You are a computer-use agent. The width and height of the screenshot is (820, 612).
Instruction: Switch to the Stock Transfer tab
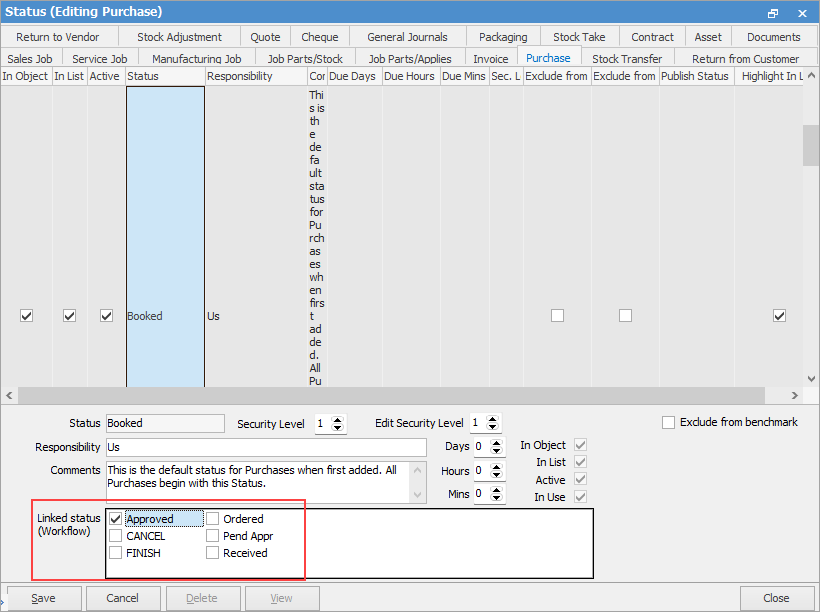627,59
